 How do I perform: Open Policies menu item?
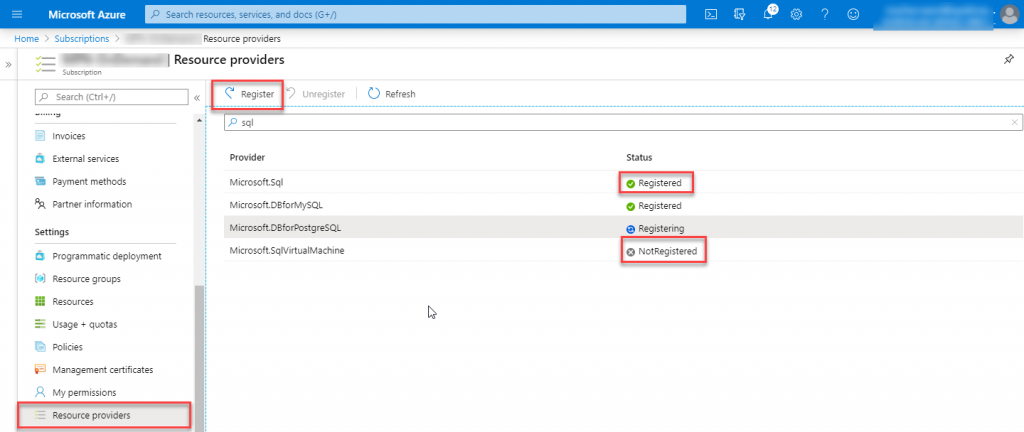coord(67,347)
